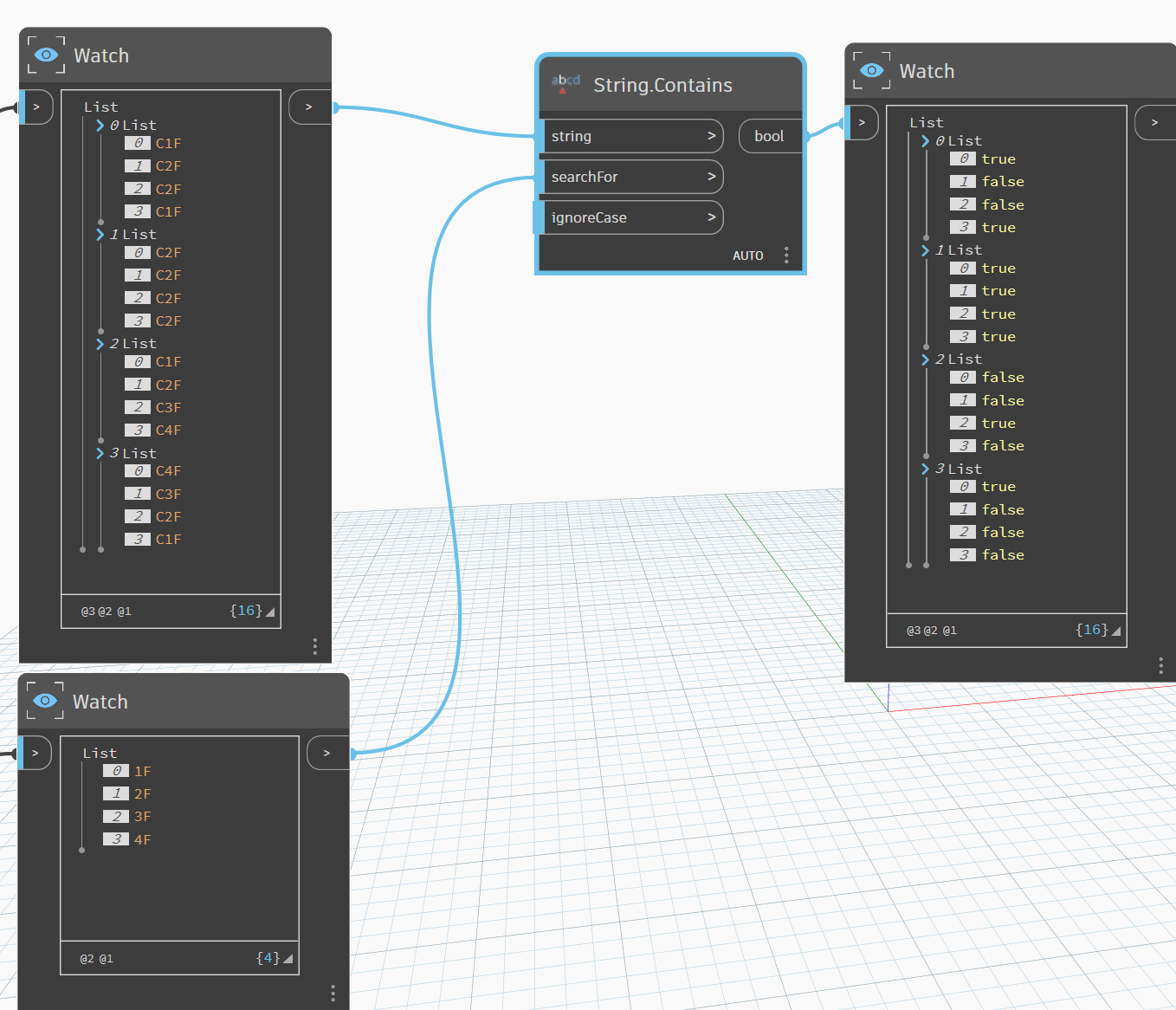Click the output port arrow of the bottom Watch node
The image size is (1176, 1010).
point(327,753)
